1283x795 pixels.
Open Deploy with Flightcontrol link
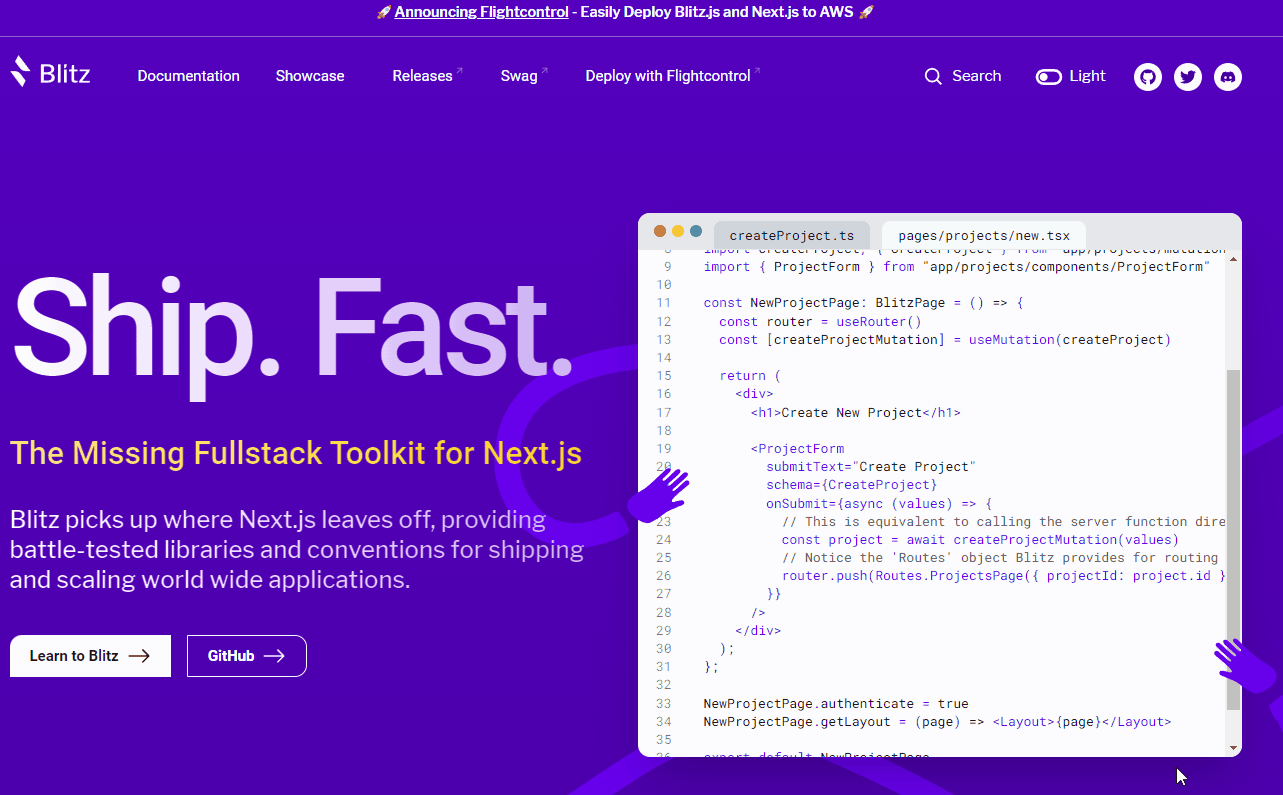(x=673, y=76)
